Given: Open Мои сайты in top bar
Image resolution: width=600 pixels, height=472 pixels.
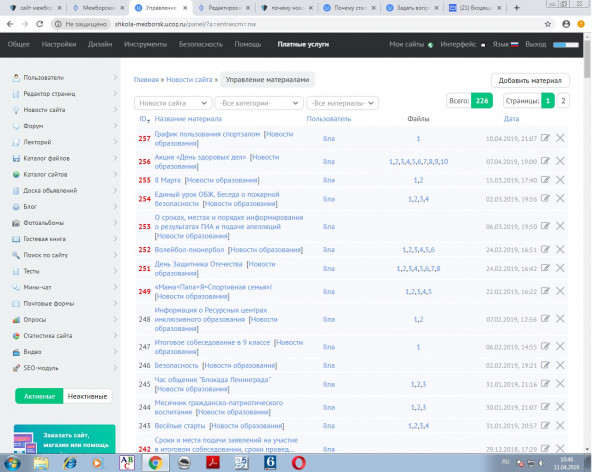Looking at the screenshot, I should point(411,44).
